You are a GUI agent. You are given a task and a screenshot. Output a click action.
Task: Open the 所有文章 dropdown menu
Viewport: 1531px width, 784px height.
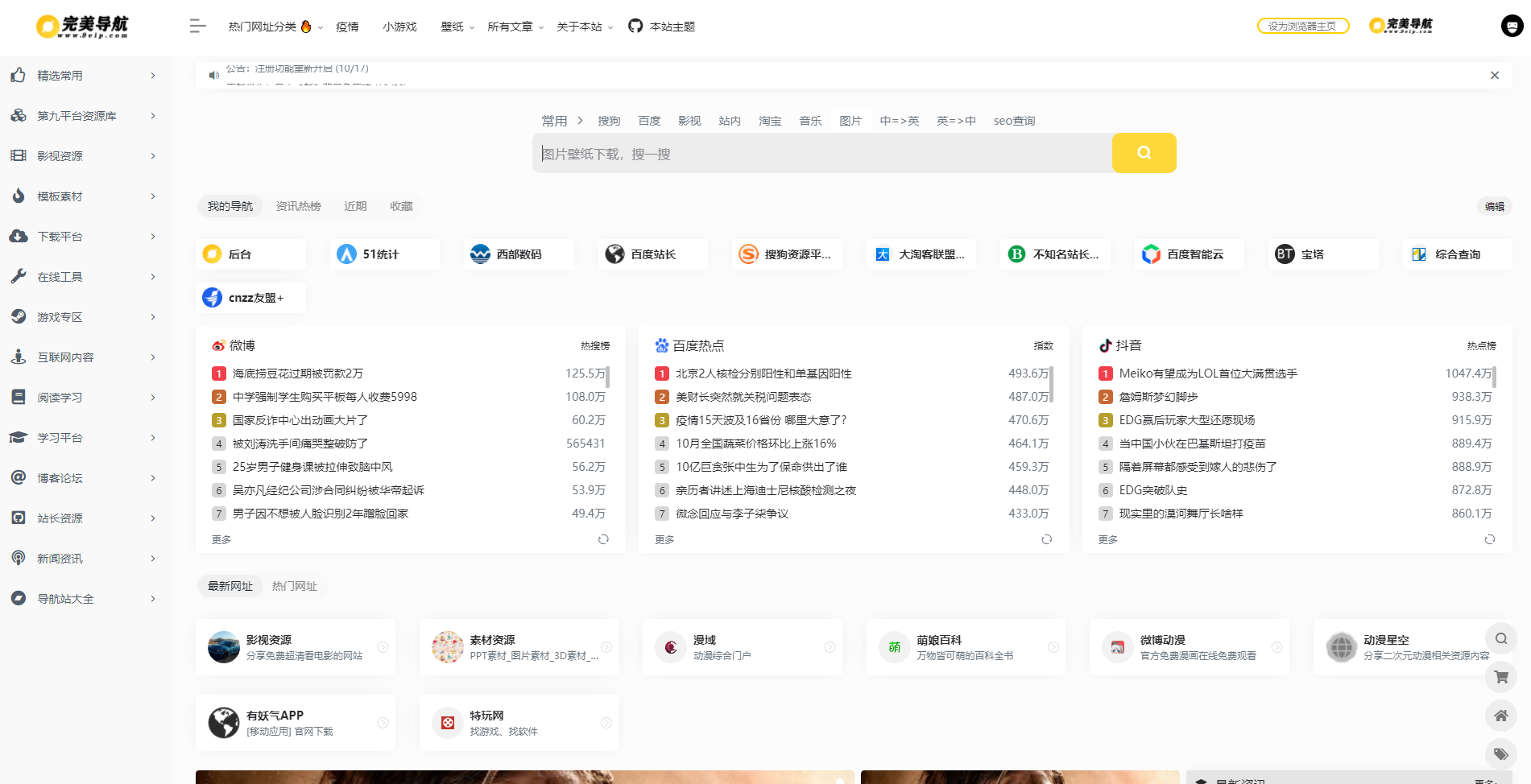tap(515, 27)
